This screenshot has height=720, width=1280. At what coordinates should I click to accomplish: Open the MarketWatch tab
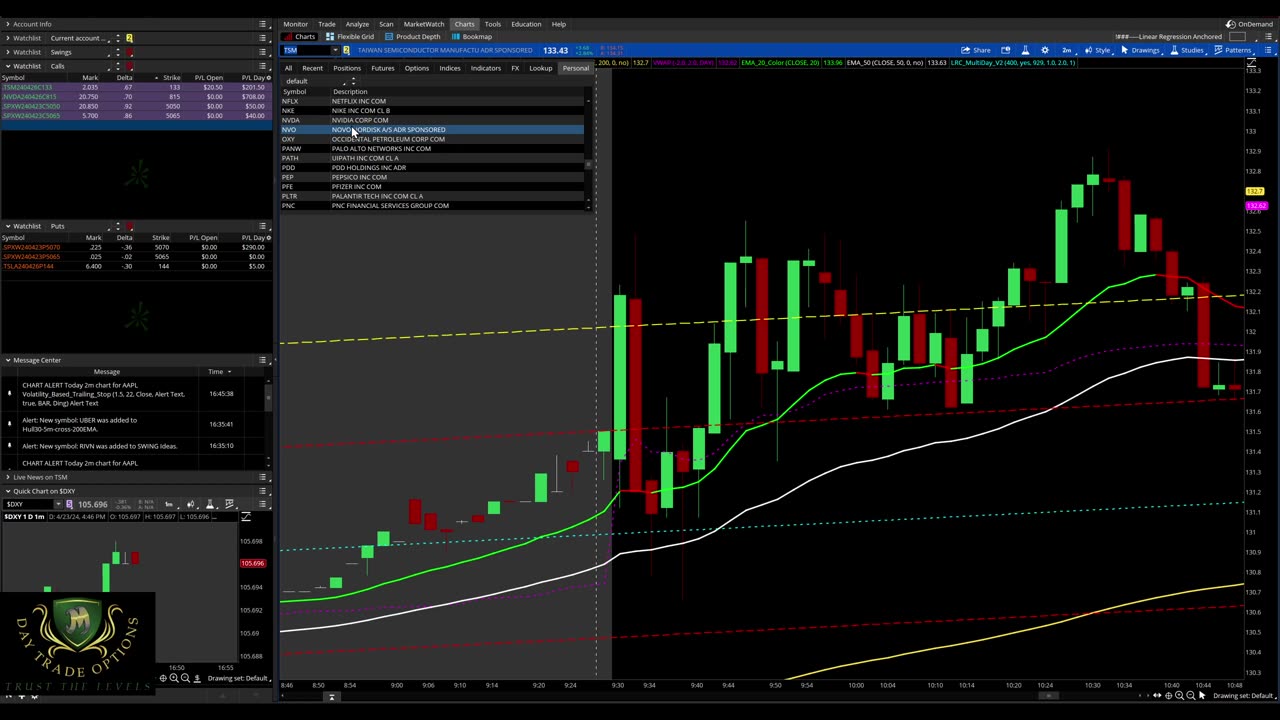click(424, 24)
